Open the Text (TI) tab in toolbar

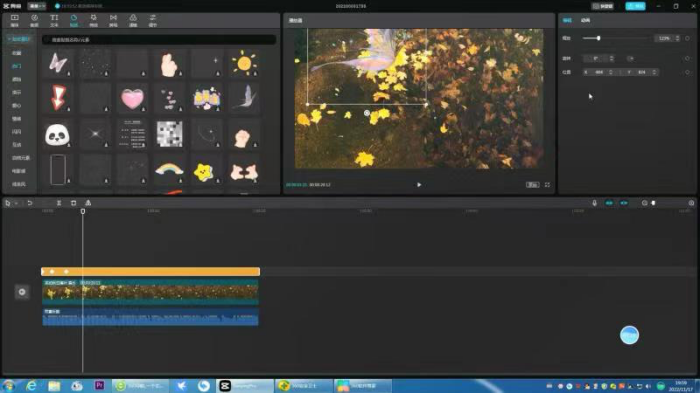coord(54,20)
